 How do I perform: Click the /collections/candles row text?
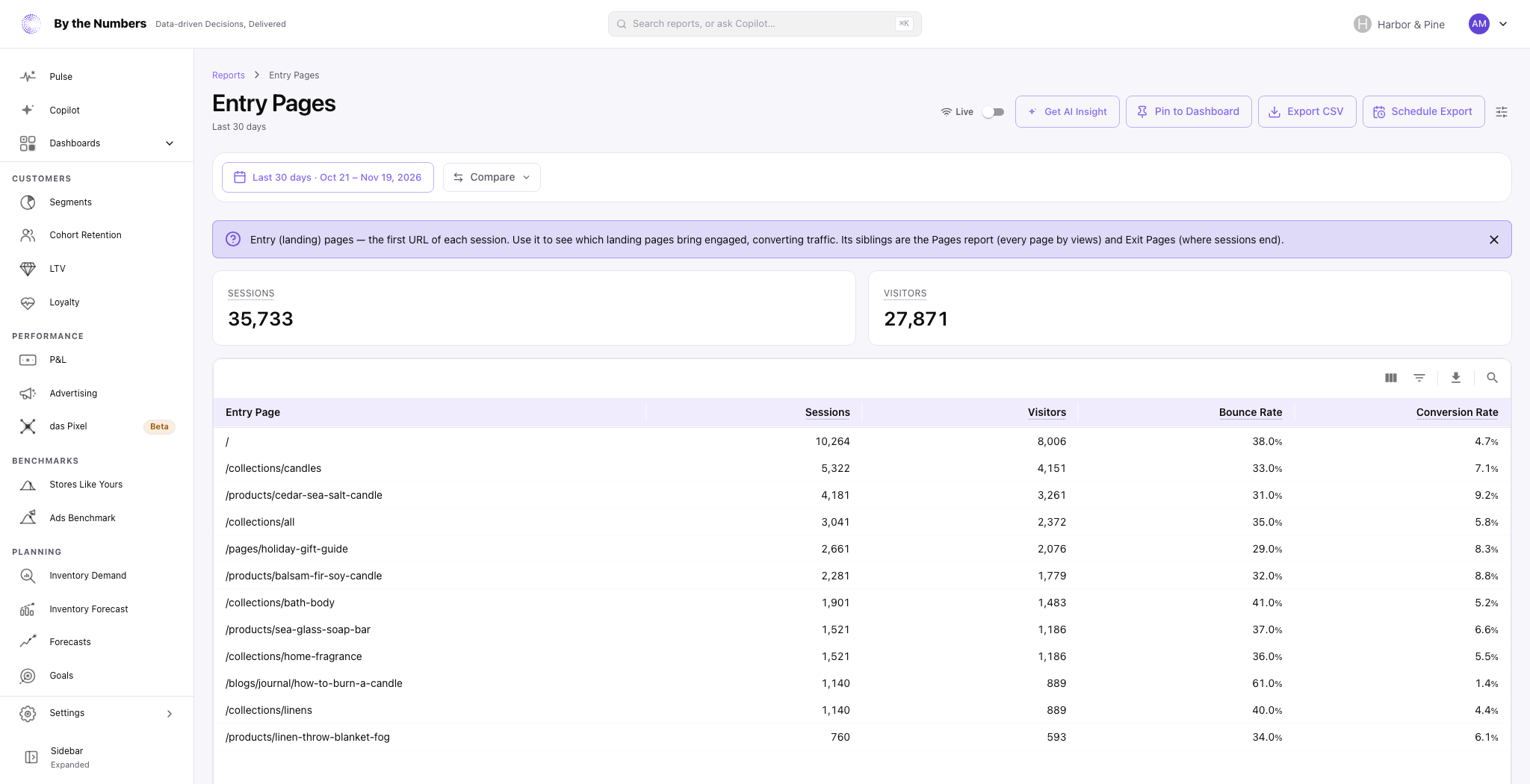(273, 469)
